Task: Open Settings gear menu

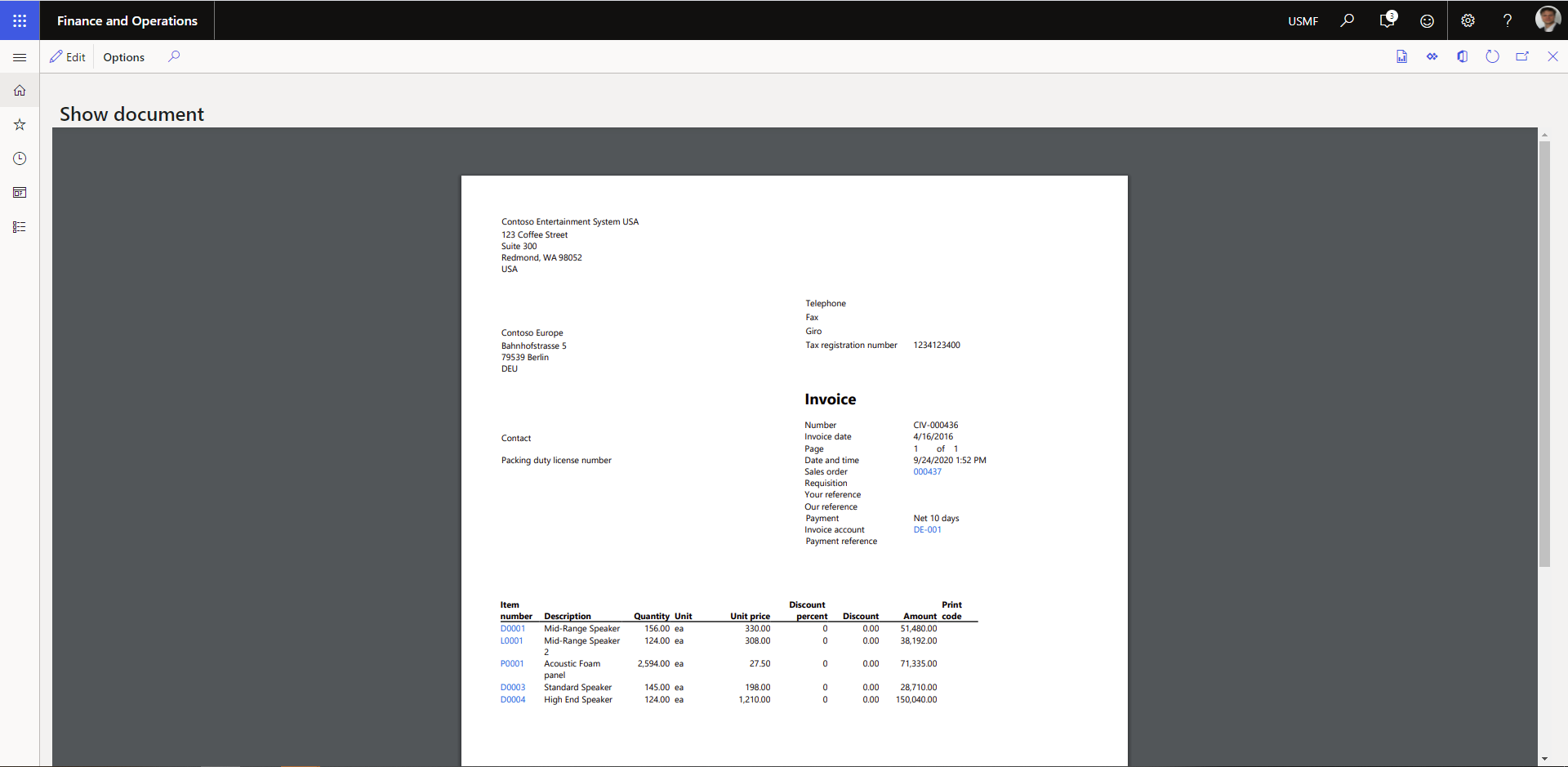Action: 1468,20
